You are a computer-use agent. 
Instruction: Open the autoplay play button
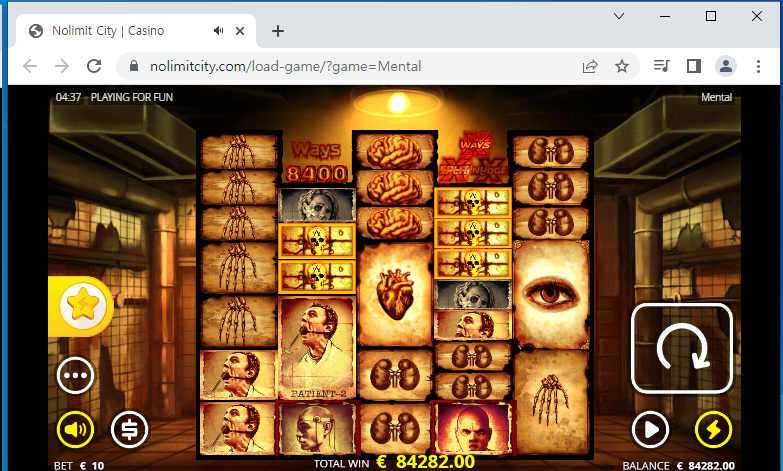click(x=650, y=430)
